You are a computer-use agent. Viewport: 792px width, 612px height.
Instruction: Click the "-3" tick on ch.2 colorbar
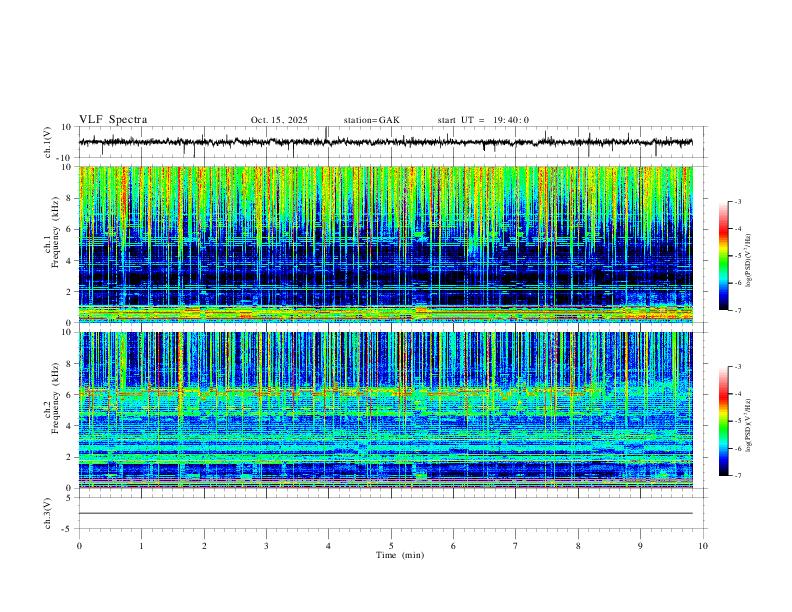tap(738, 367)
